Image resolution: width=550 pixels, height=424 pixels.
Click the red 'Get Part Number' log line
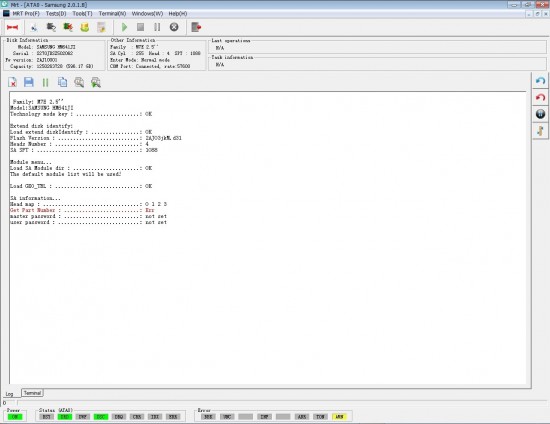(82, 210)
